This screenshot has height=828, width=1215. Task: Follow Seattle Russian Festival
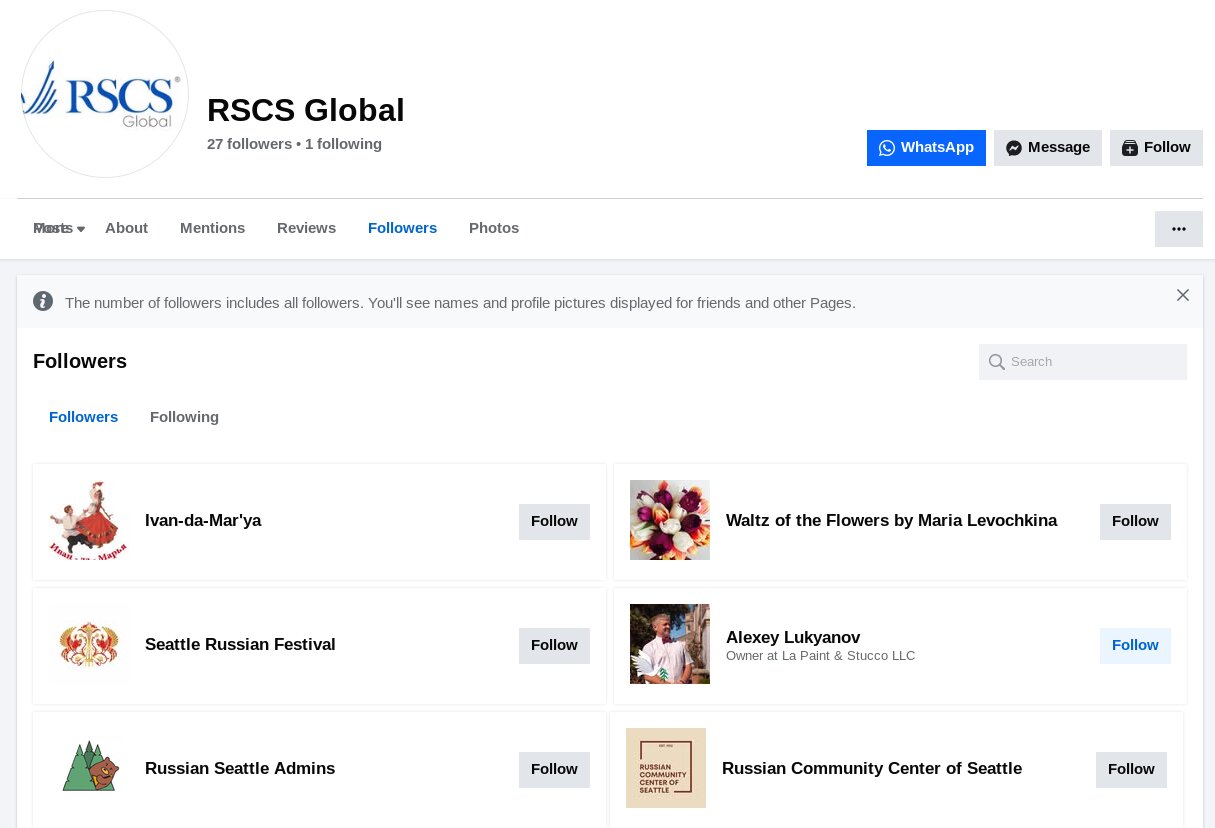554,646
